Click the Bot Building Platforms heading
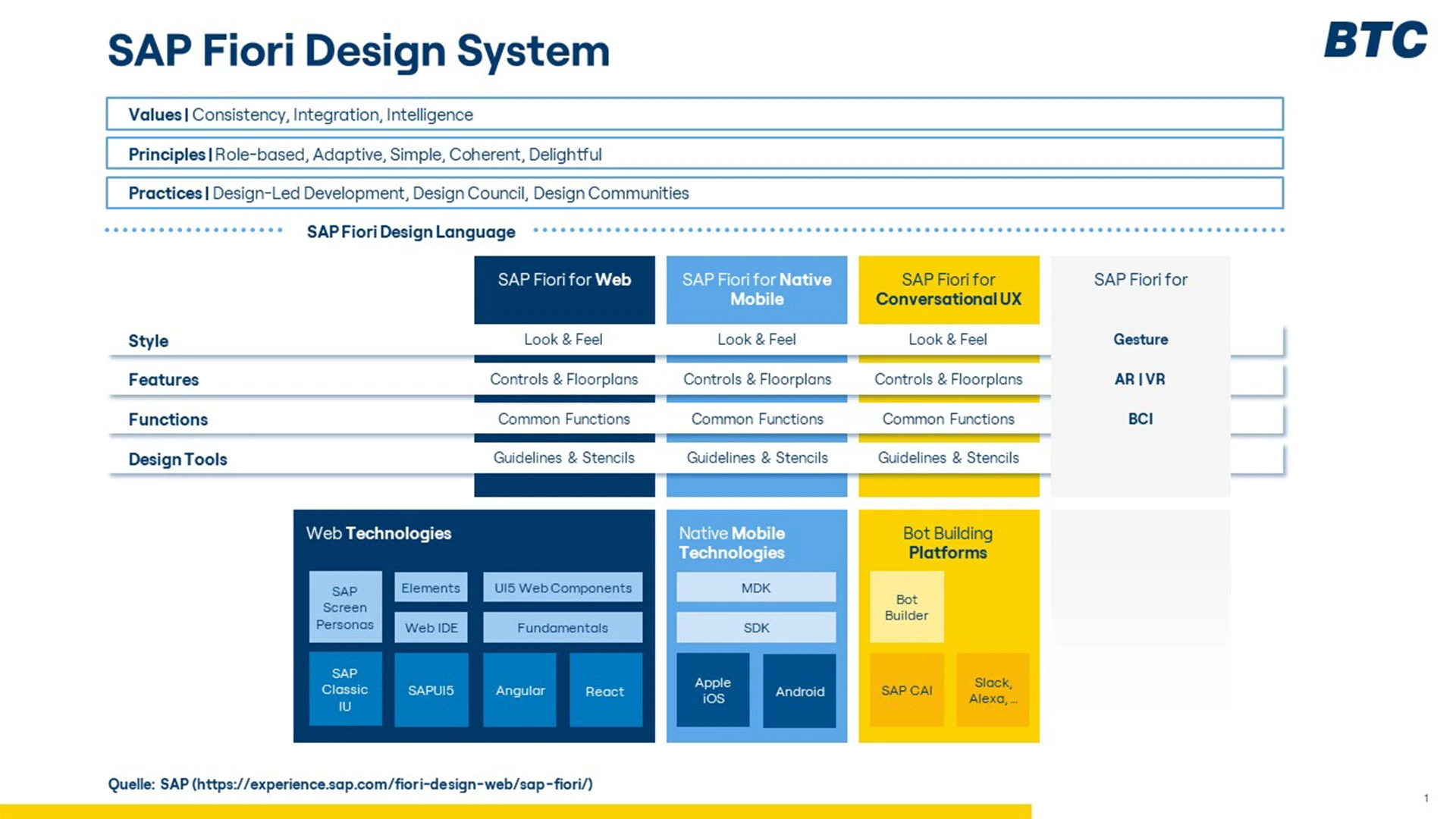The width and height of the screenshot is (1456, 819). (948, 543)
